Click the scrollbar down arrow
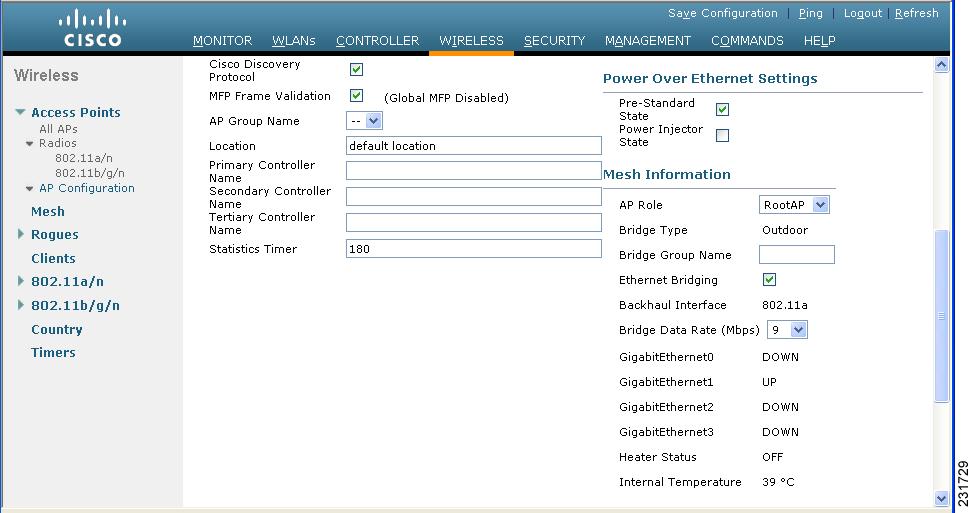The height and width of the screenshot is (513, 971). (941, 499)
